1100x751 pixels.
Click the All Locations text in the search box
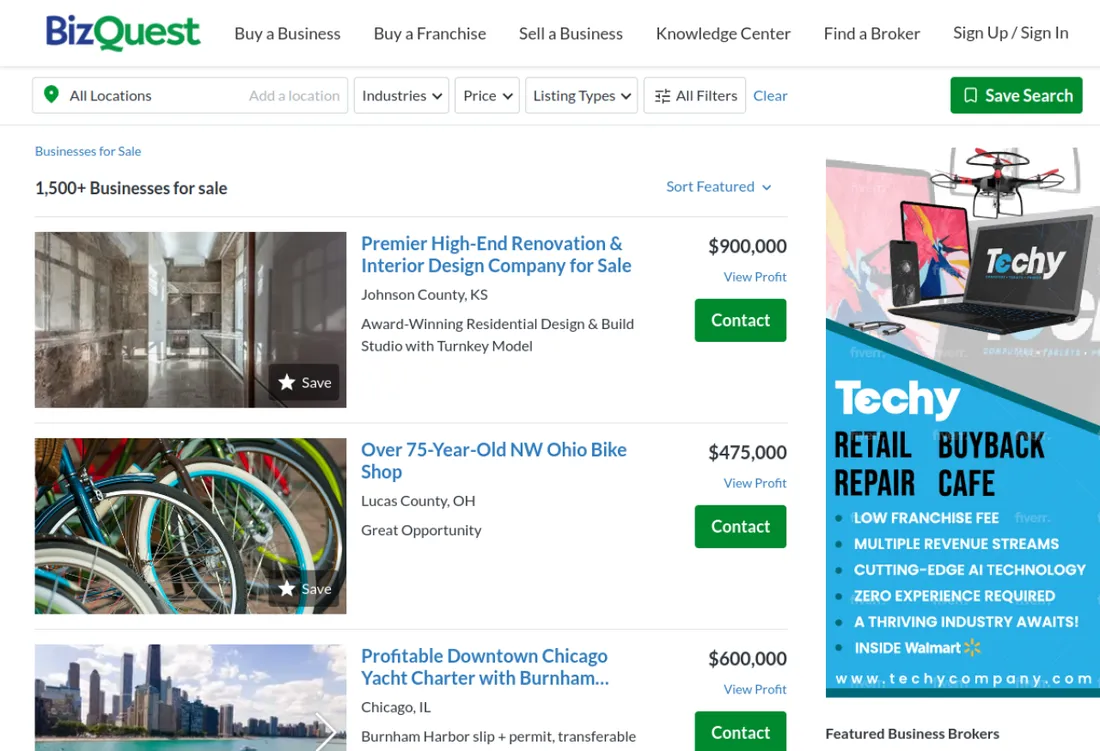pos(110,95)
